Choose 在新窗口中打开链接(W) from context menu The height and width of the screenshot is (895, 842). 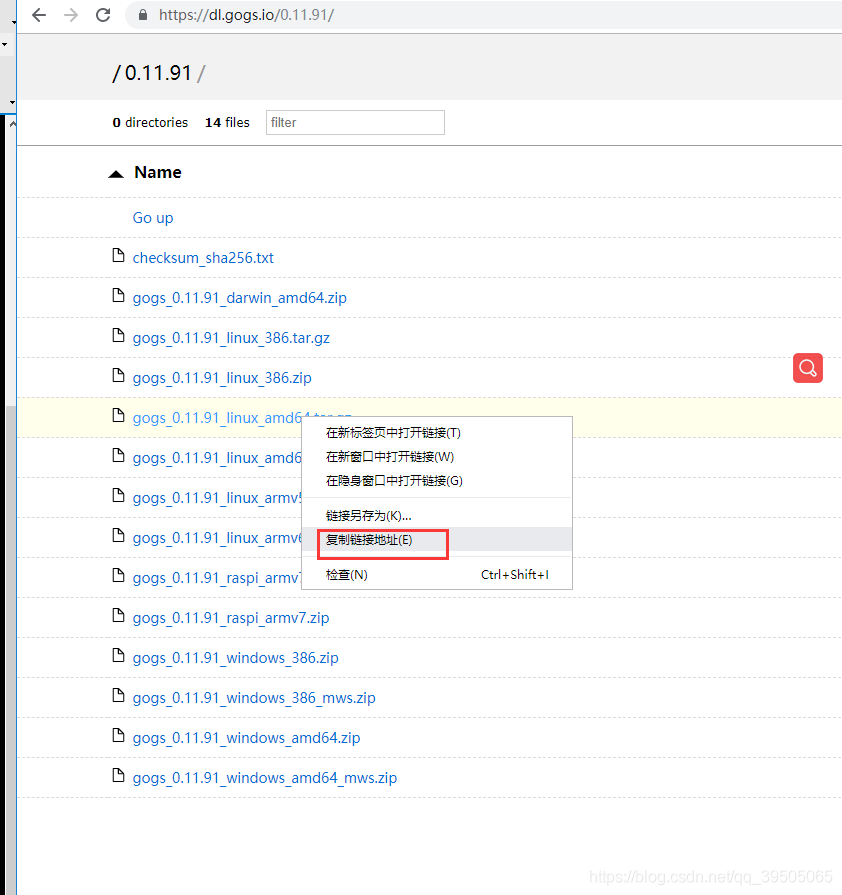(x=437, y=457)
